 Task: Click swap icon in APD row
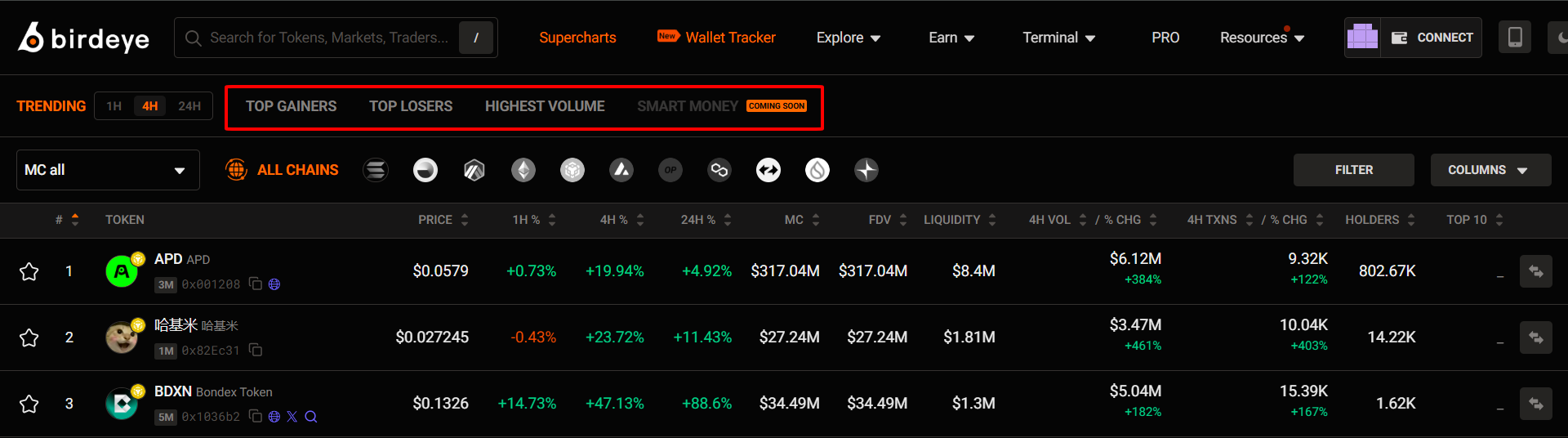click(1535, 271)
